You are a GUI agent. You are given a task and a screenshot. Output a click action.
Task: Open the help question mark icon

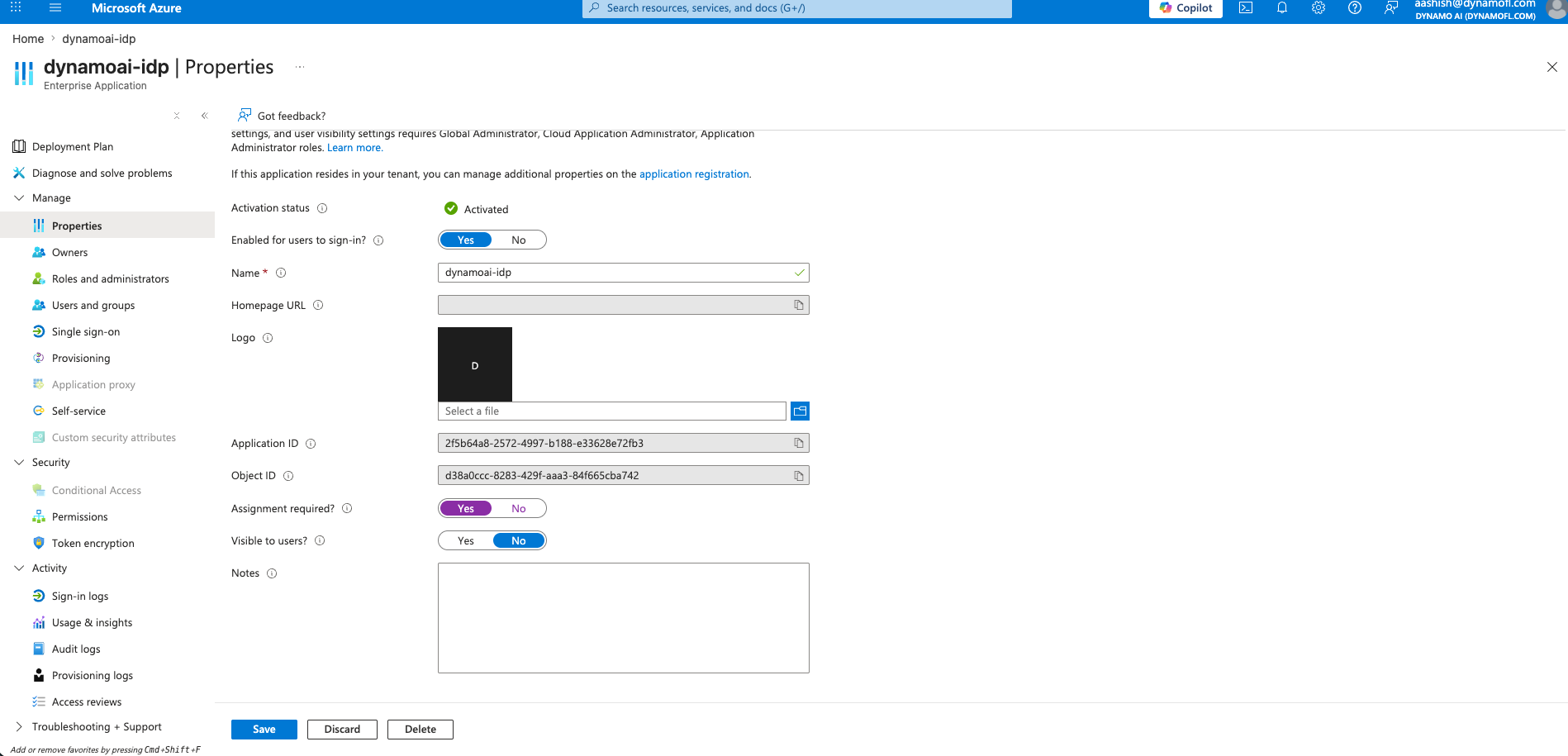[x=1355, y=7]
